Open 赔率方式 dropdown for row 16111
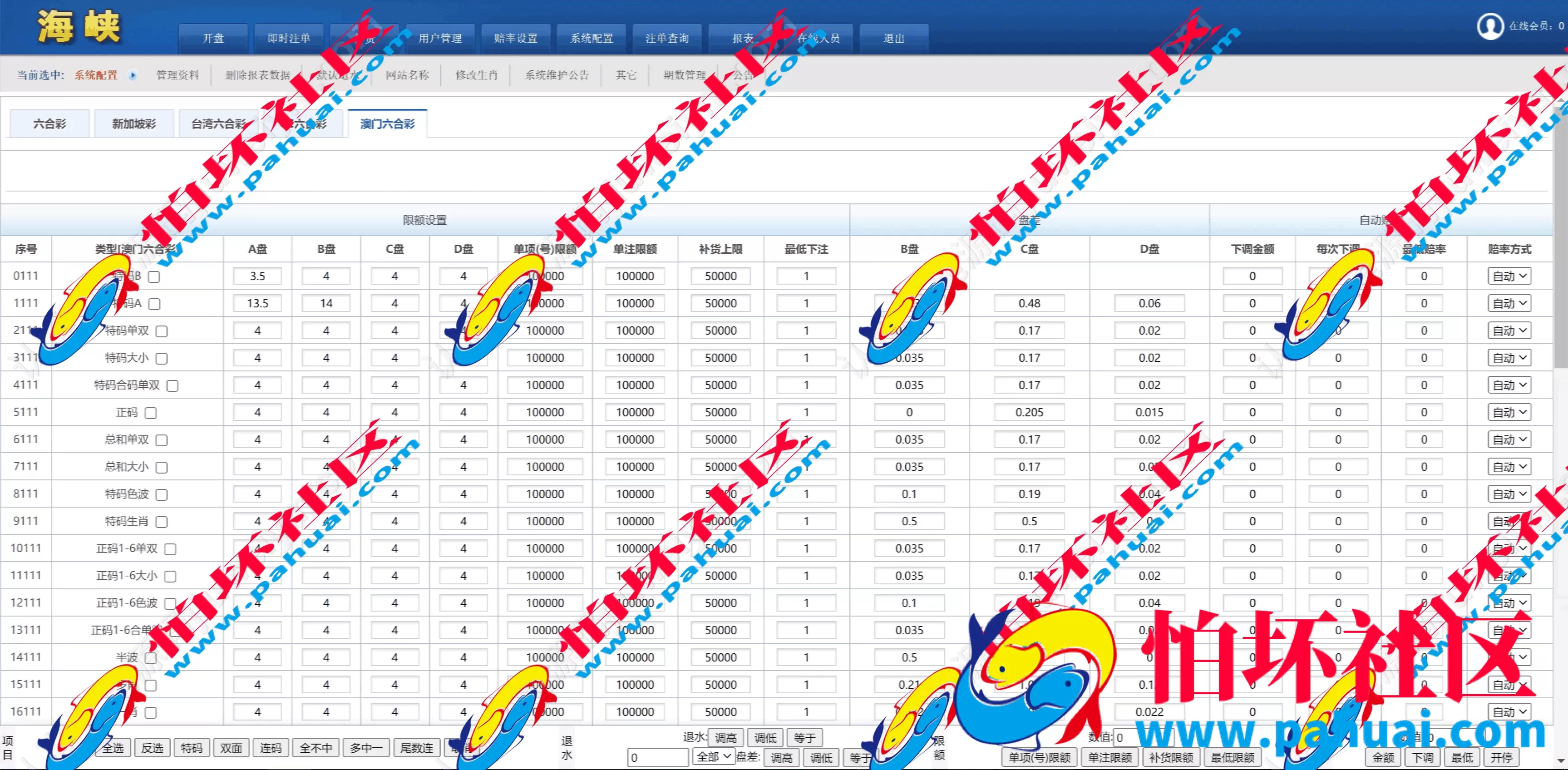1568x770 pixels. point(1509,712)
